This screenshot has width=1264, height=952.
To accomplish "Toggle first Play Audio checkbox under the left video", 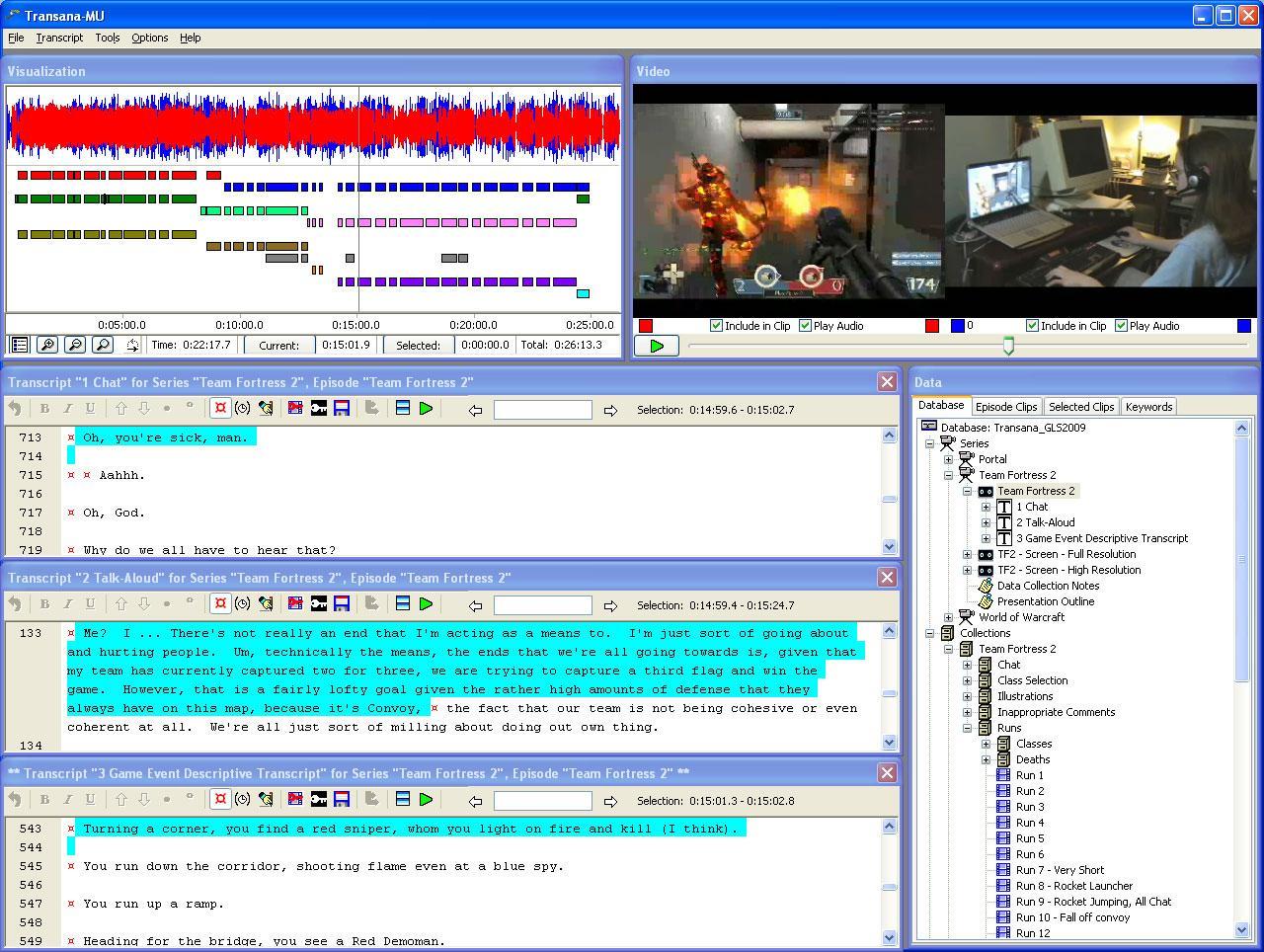I will click(x=805, y=326).
